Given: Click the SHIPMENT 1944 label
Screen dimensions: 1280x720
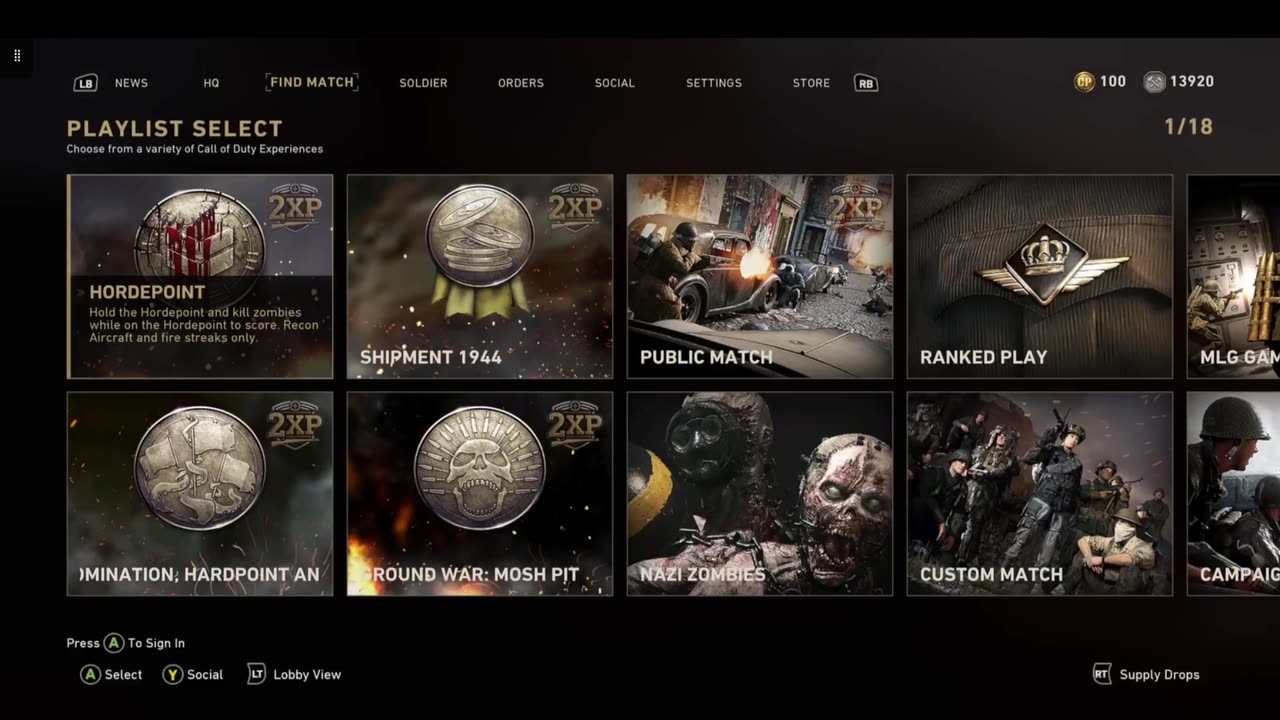Looking at the screenshot, I should coord(431,357).
